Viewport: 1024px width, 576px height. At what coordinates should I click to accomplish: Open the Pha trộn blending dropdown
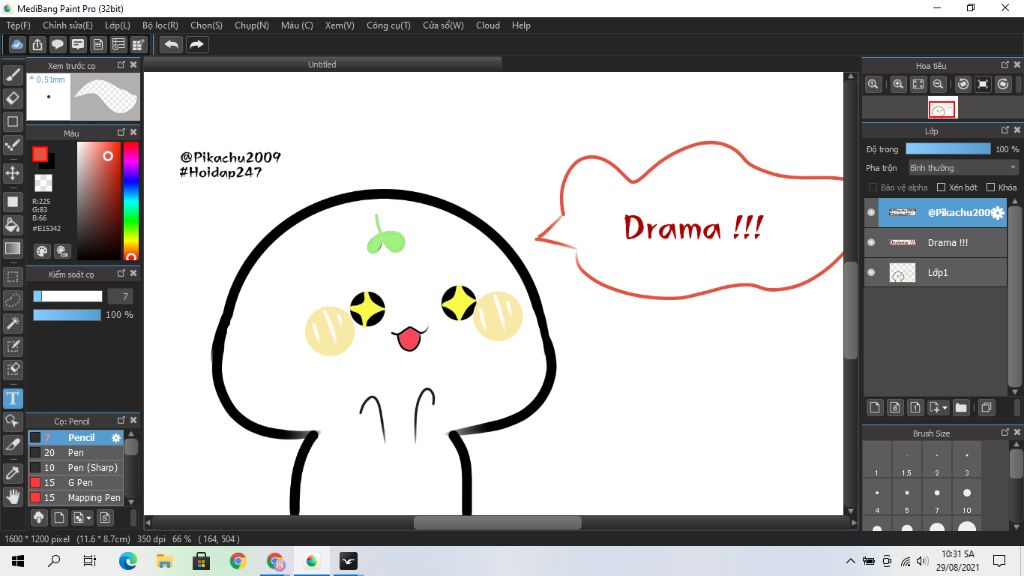coord(963,168)
